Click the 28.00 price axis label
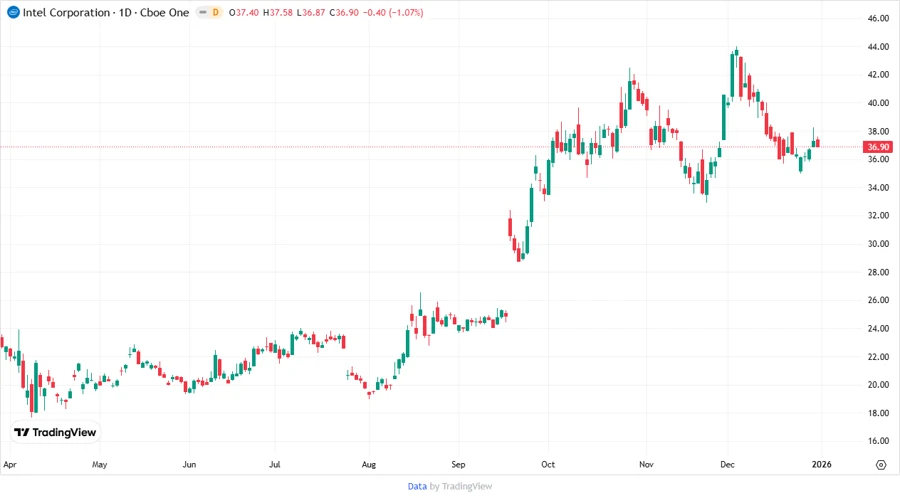This screenshot has height=498, width=900. [x=878, y=272]
